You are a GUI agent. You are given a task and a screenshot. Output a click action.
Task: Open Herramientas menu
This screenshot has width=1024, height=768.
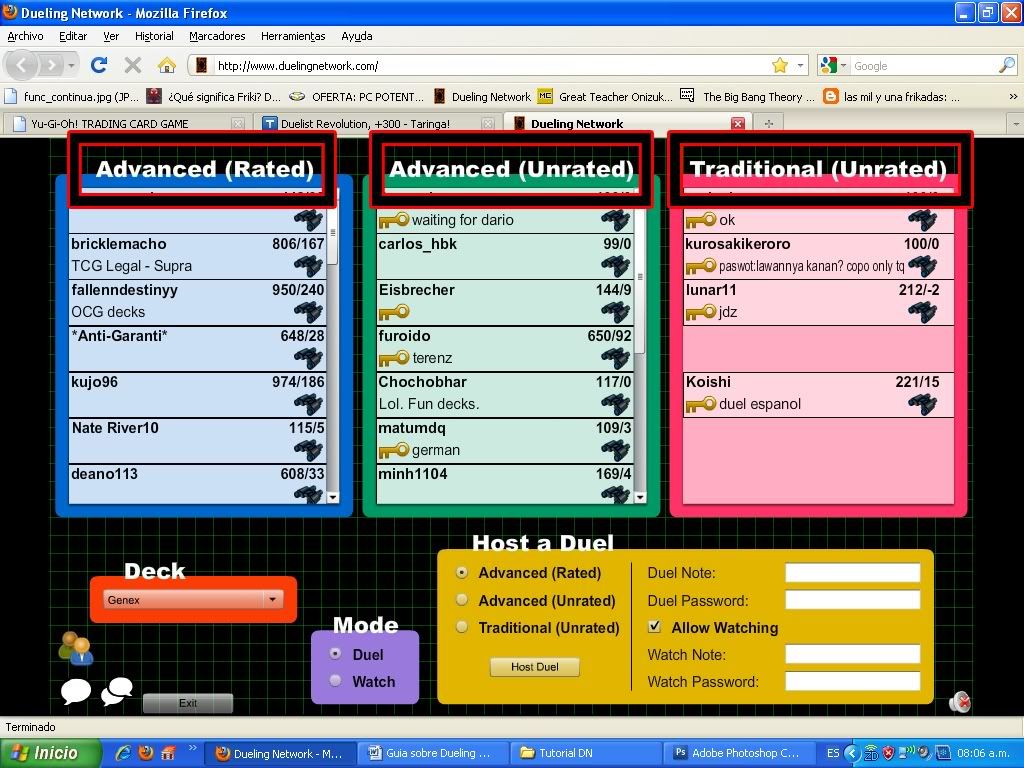click(x=293, y=37)
